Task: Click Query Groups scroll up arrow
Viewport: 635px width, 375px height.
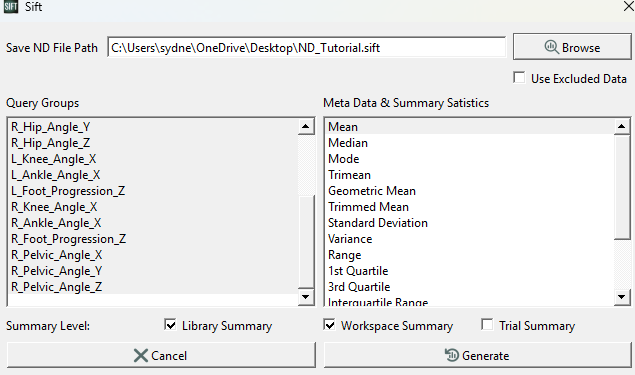Action: click(306, 127)
